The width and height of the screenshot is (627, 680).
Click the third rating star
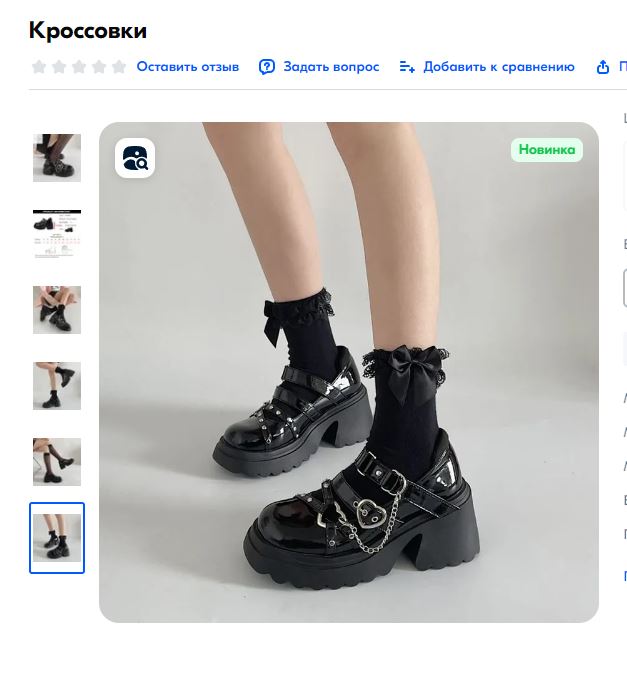pyautogui.click(x=79, y=67)
